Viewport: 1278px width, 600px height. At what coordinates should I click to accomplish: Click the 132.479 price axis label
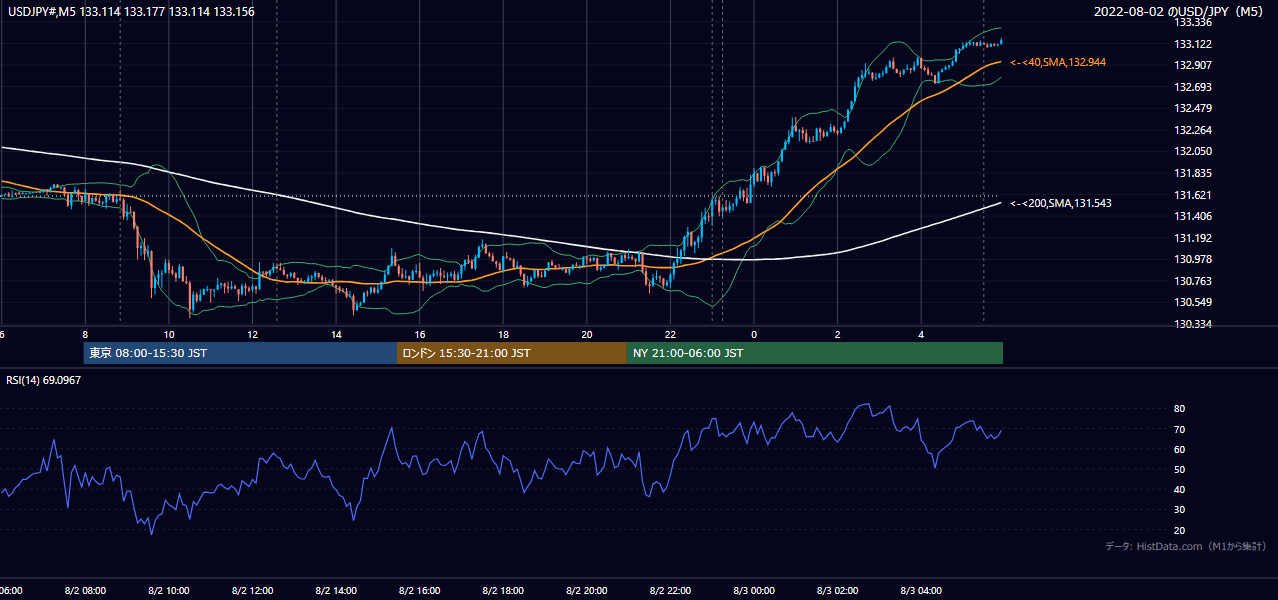(x=1193, y=108)
